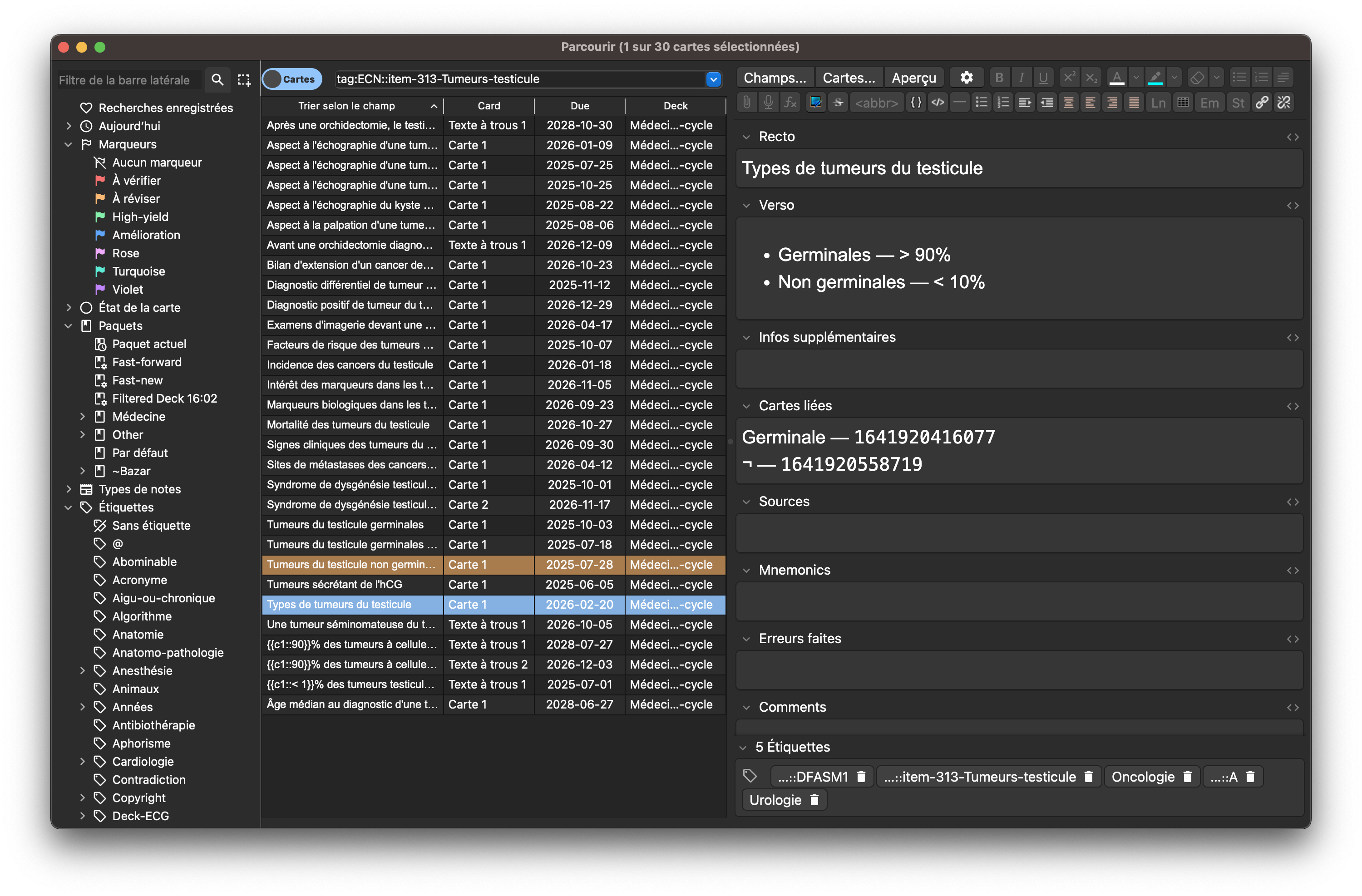Apply underline formatting

click(1043, 77)
